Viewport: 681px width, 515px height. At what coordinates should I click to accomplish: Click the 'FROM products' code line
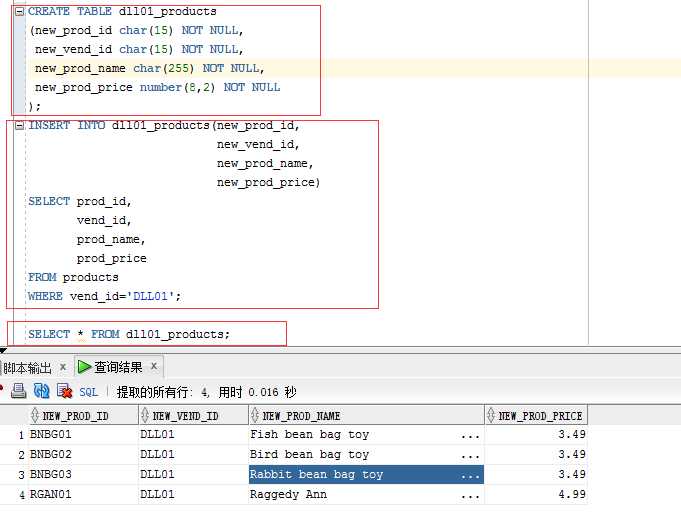click(73, 277)
